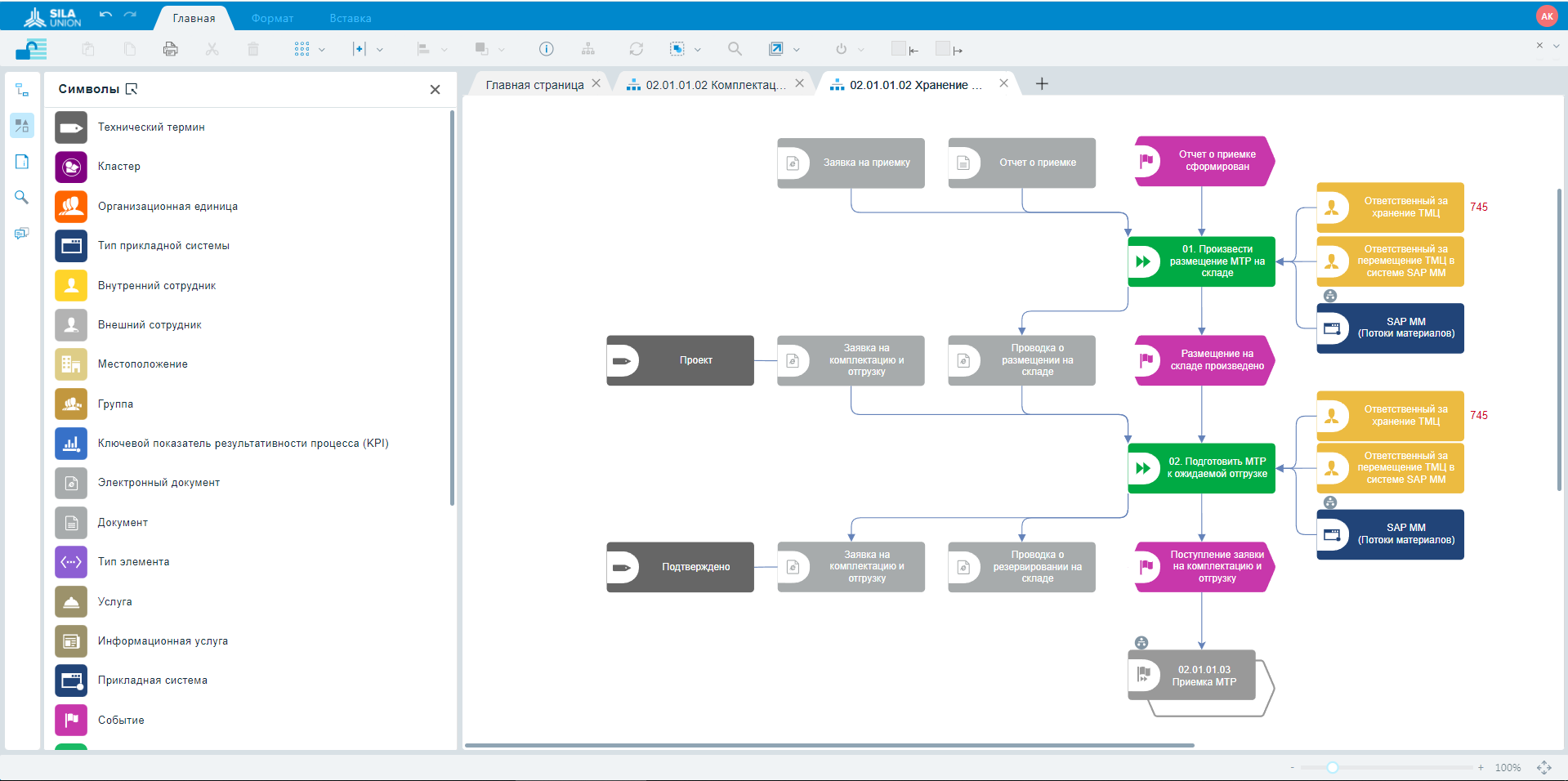Click the magnifier search icon in toolbar

tap(735, 49)
